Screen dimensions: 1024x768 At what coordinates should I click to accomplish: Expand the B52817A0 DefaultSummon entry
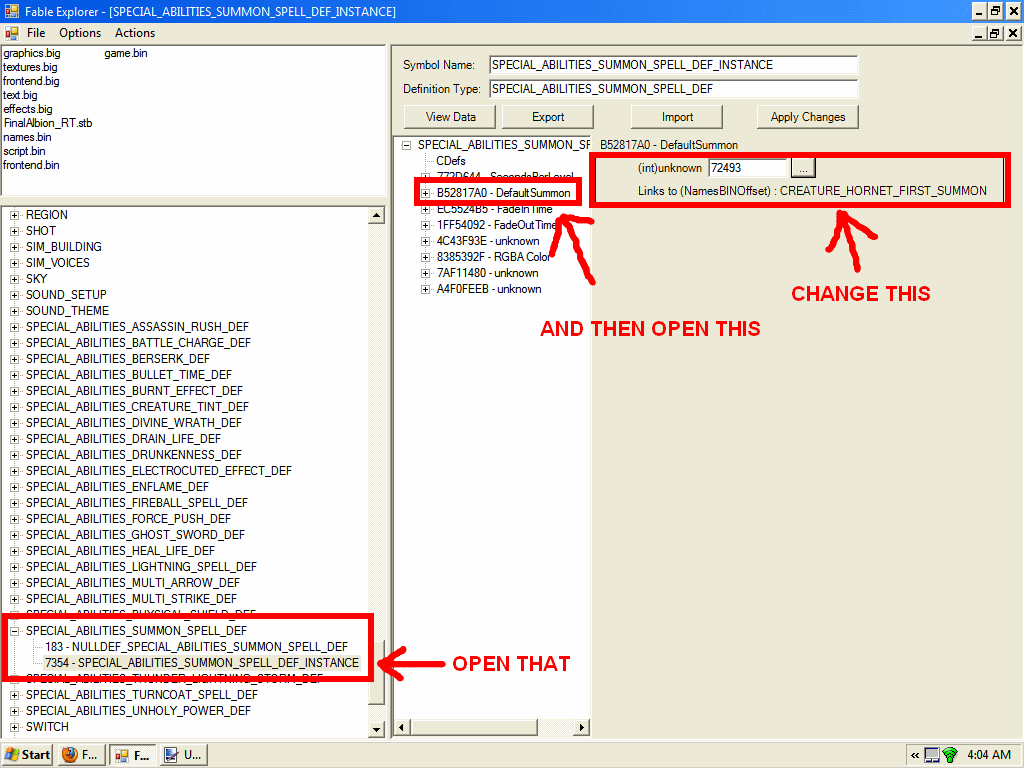tap(425, 193)
